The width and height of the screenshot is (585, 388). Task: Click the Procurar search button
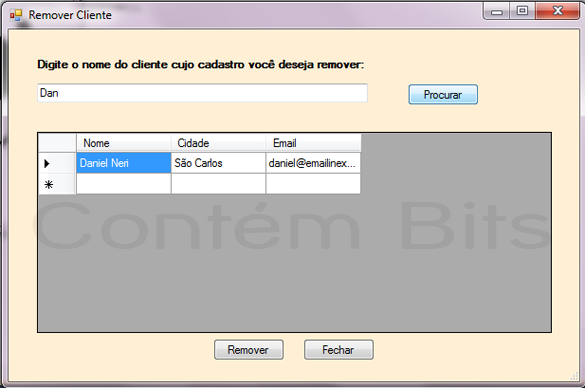click(443, 94)
